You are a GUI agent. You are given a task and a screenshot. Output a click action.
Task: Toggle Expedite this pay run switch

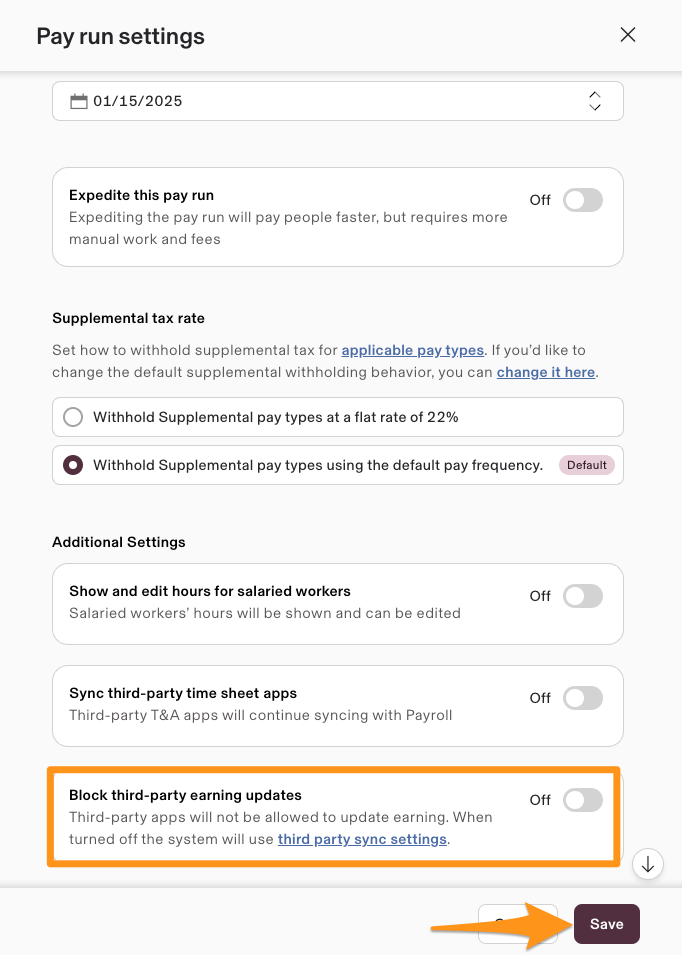583,200
